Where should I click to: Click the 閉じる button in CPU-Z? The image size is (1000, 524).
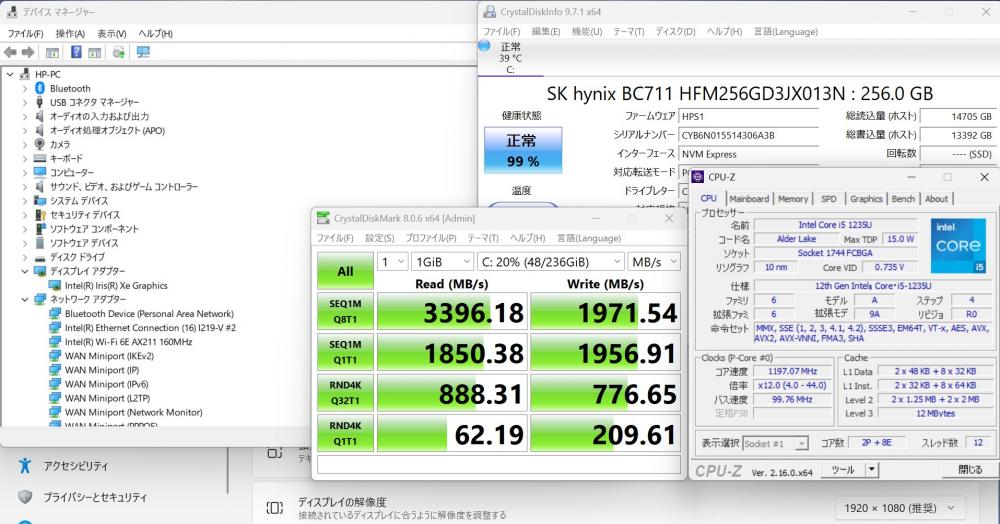[x=969, y=469]
